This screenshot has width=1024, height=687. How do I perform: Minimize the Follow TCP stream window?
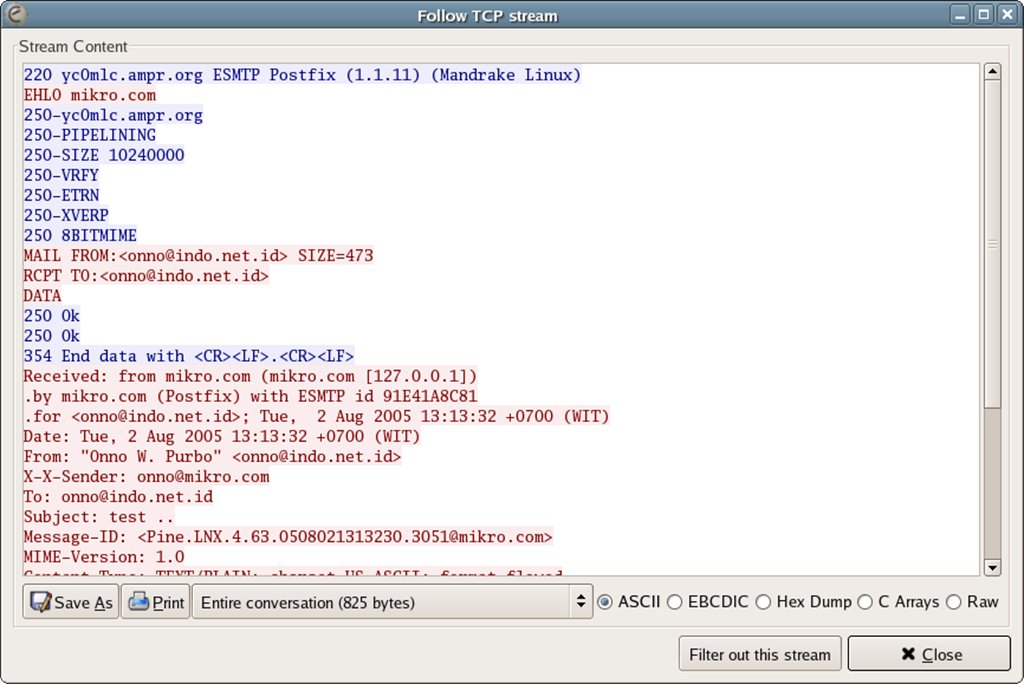pos(960,14)
